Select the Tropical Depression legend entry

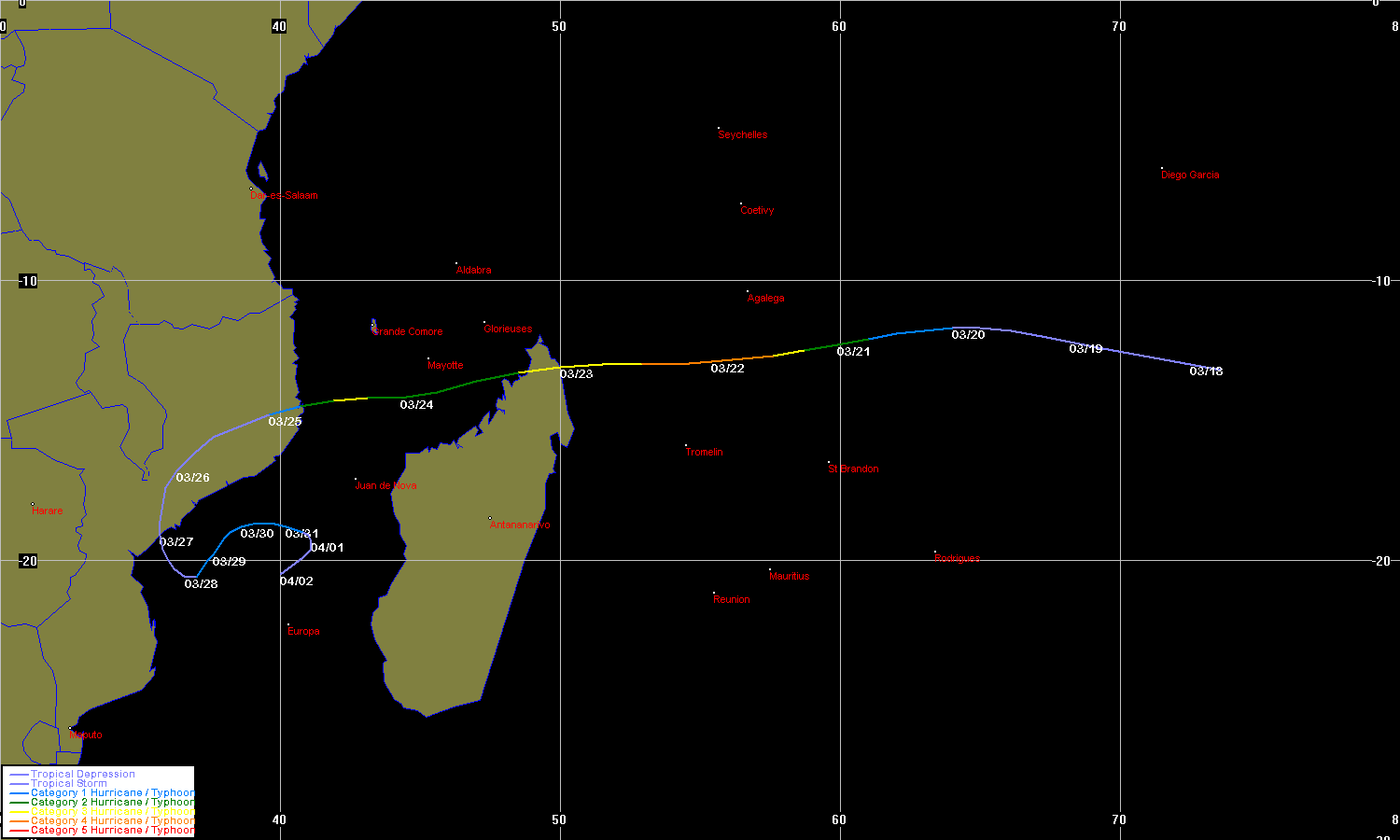point(82,775)
